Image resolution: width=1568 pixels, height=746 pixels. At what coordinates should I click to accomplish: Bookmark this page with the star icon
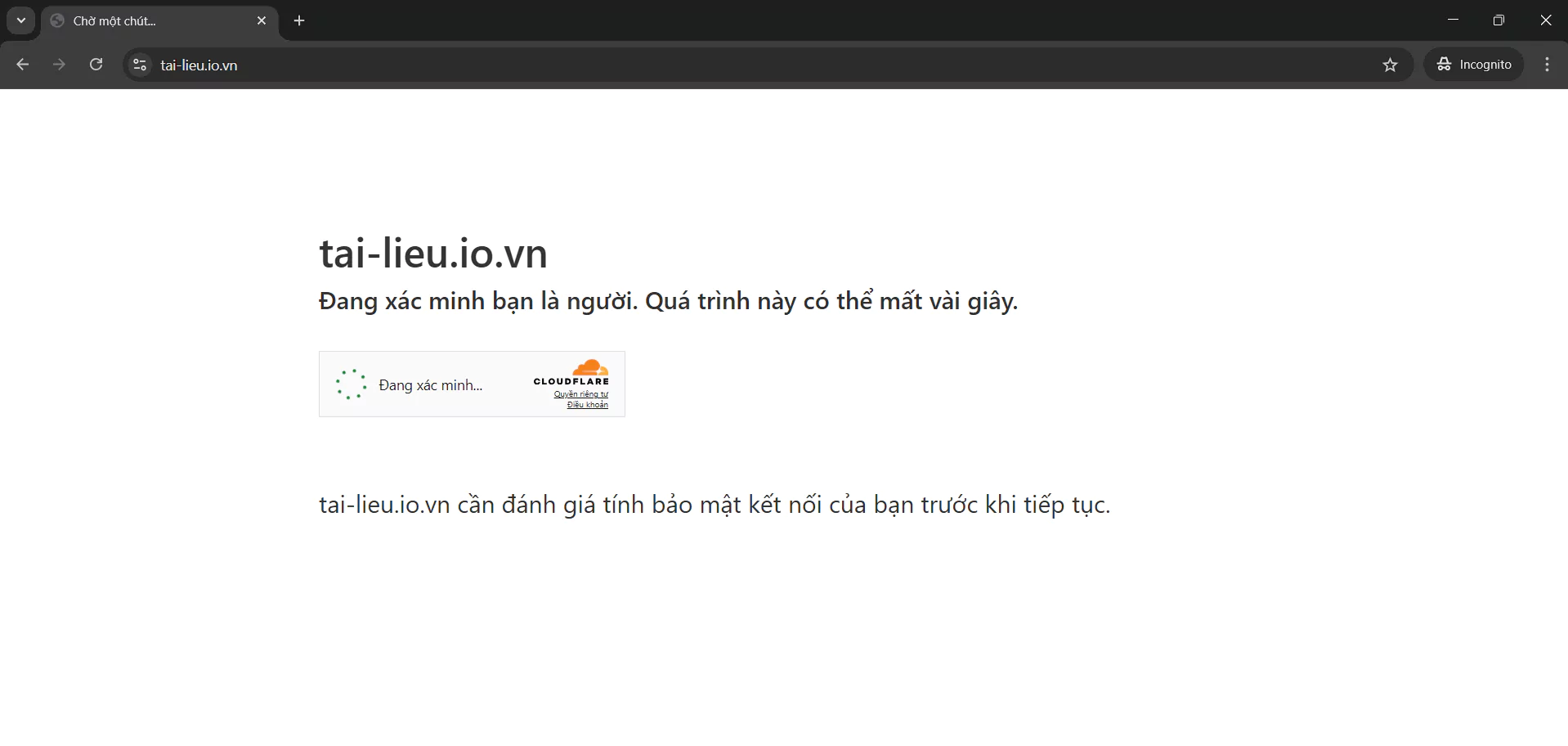click(1390, 65)
